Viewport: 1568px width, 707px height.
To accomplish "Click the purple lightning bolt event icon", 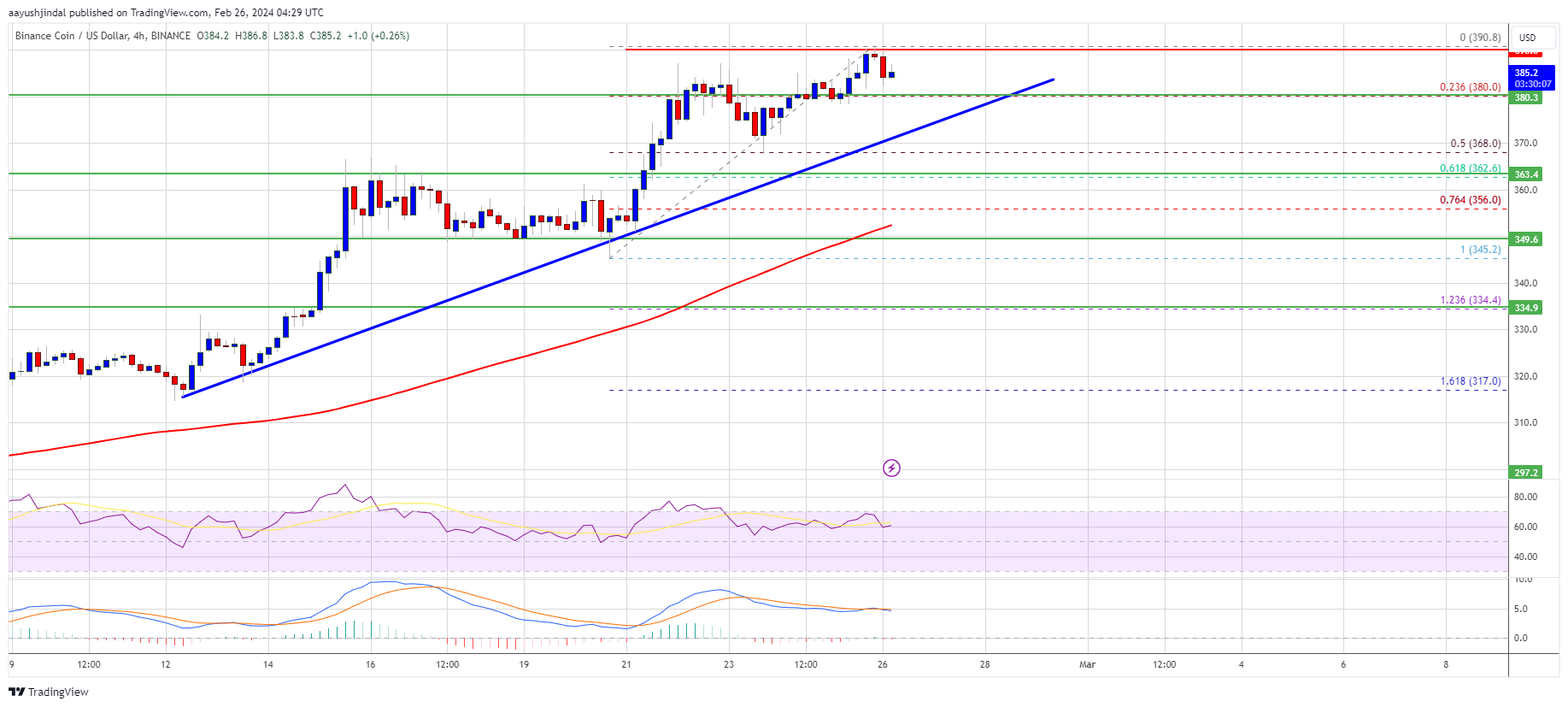I will point(891,468).
